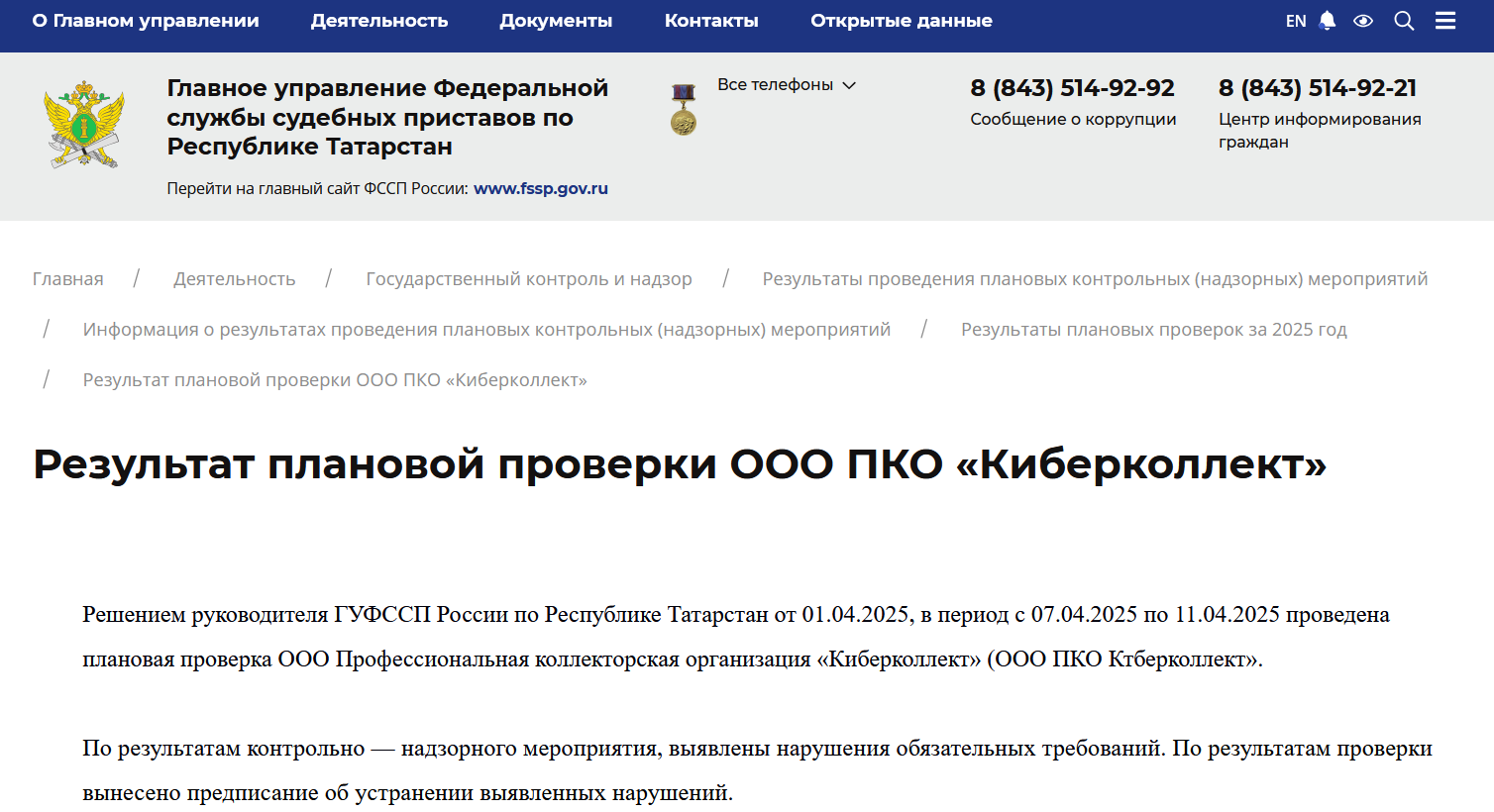Click 'Центр информирования граждан' label

pos(1320,130)
